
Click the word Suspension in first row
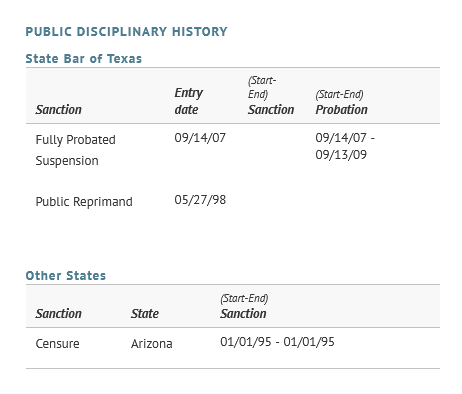click(x=67, y=161)
